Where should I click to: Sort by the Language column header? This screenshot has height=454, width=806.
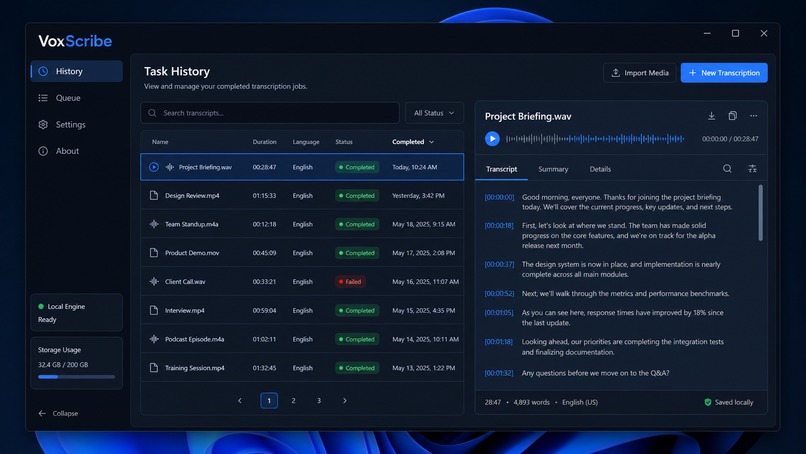coord(306,141)
